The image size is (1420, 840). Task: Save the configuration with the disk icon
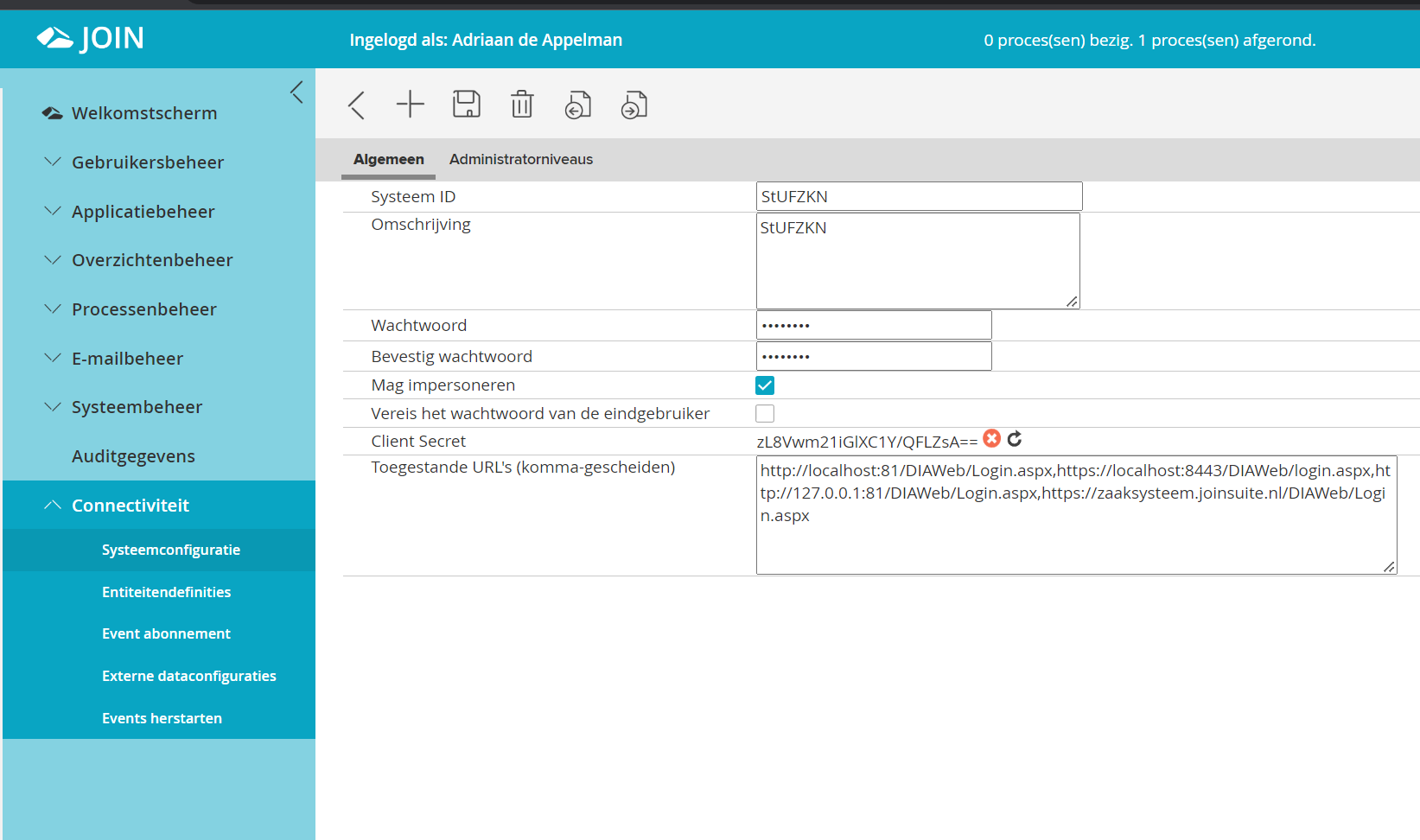point(467,105)
